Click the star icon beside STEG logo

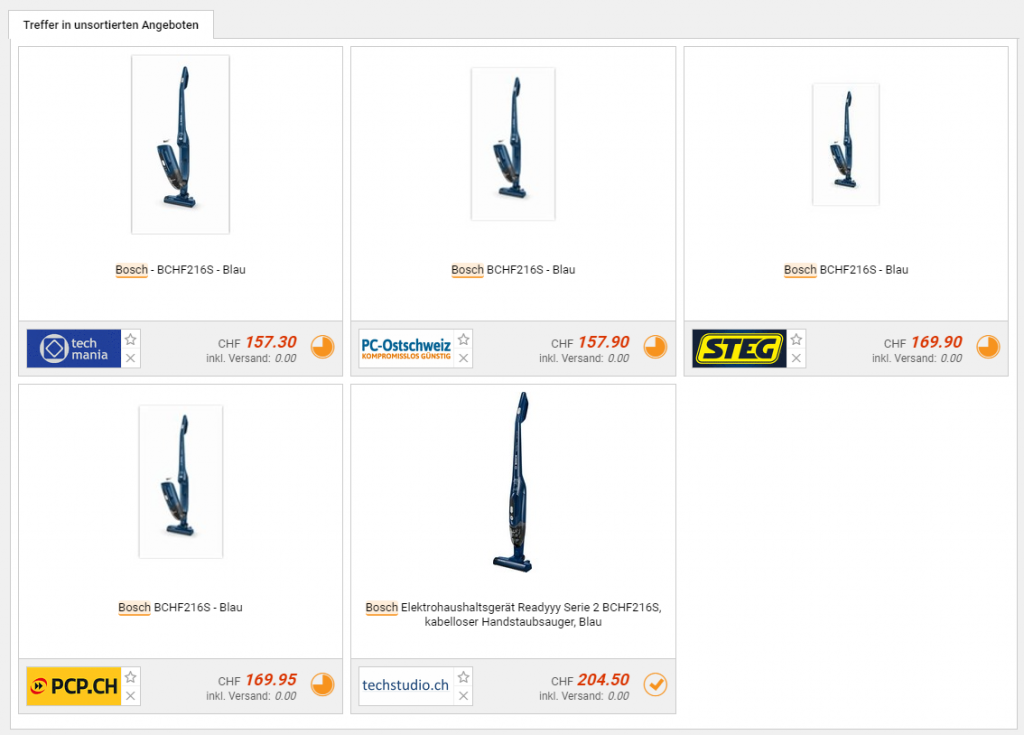click(796, 339)
